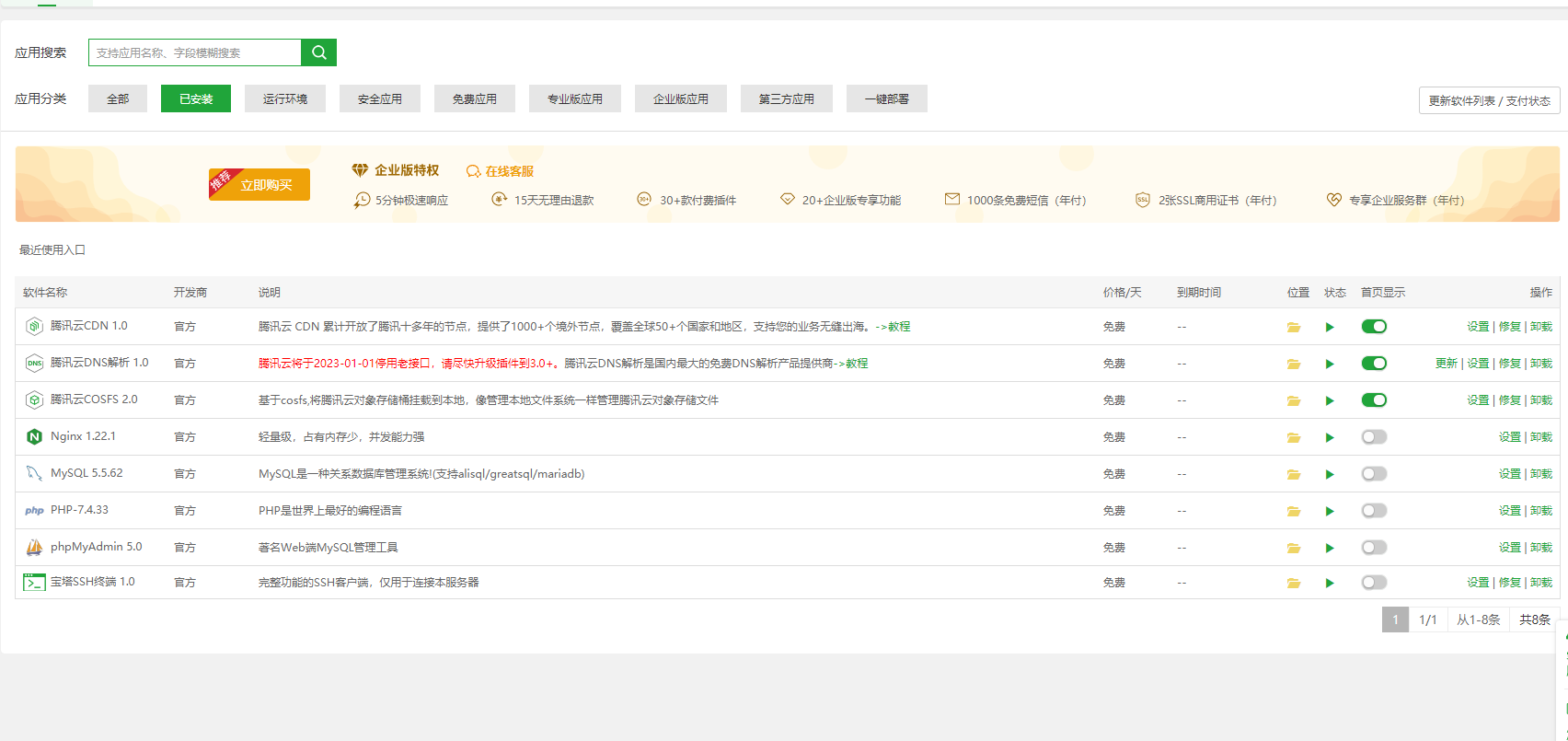Image resolution: width=1568 pixels, height=741 pixels.
Task: Open 设置 for 腾讯云COSFS 2.0
Action: 1478,400
